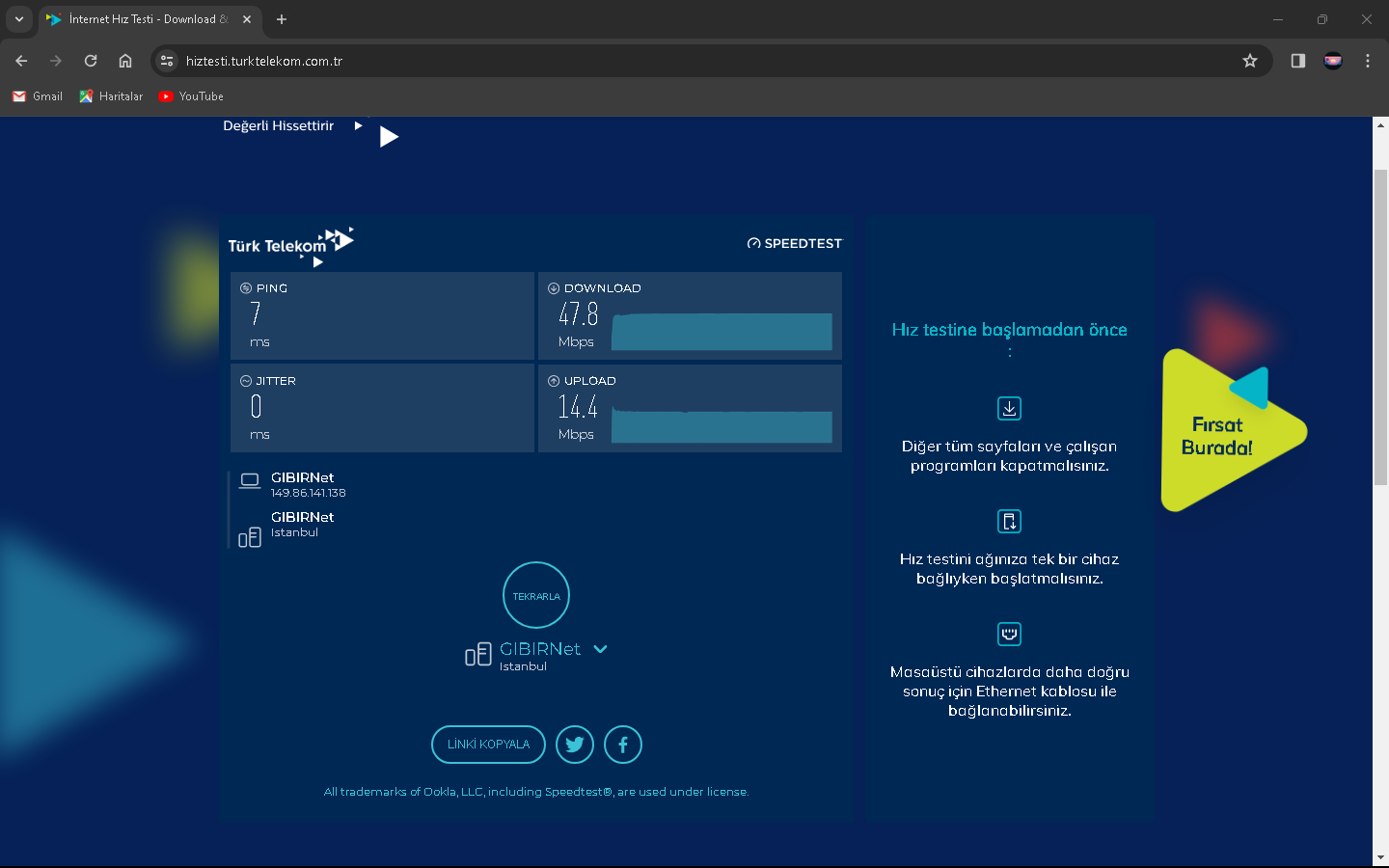Click the scrollbar up arrow

1380,125
